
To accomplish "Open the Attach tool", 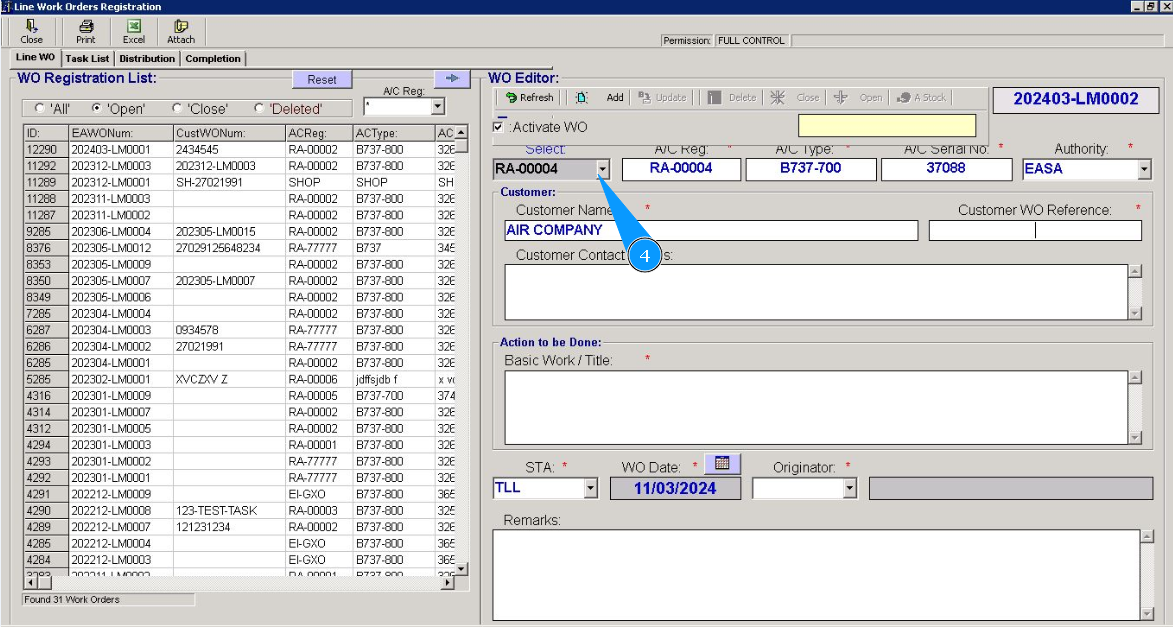I will point(181,31).
